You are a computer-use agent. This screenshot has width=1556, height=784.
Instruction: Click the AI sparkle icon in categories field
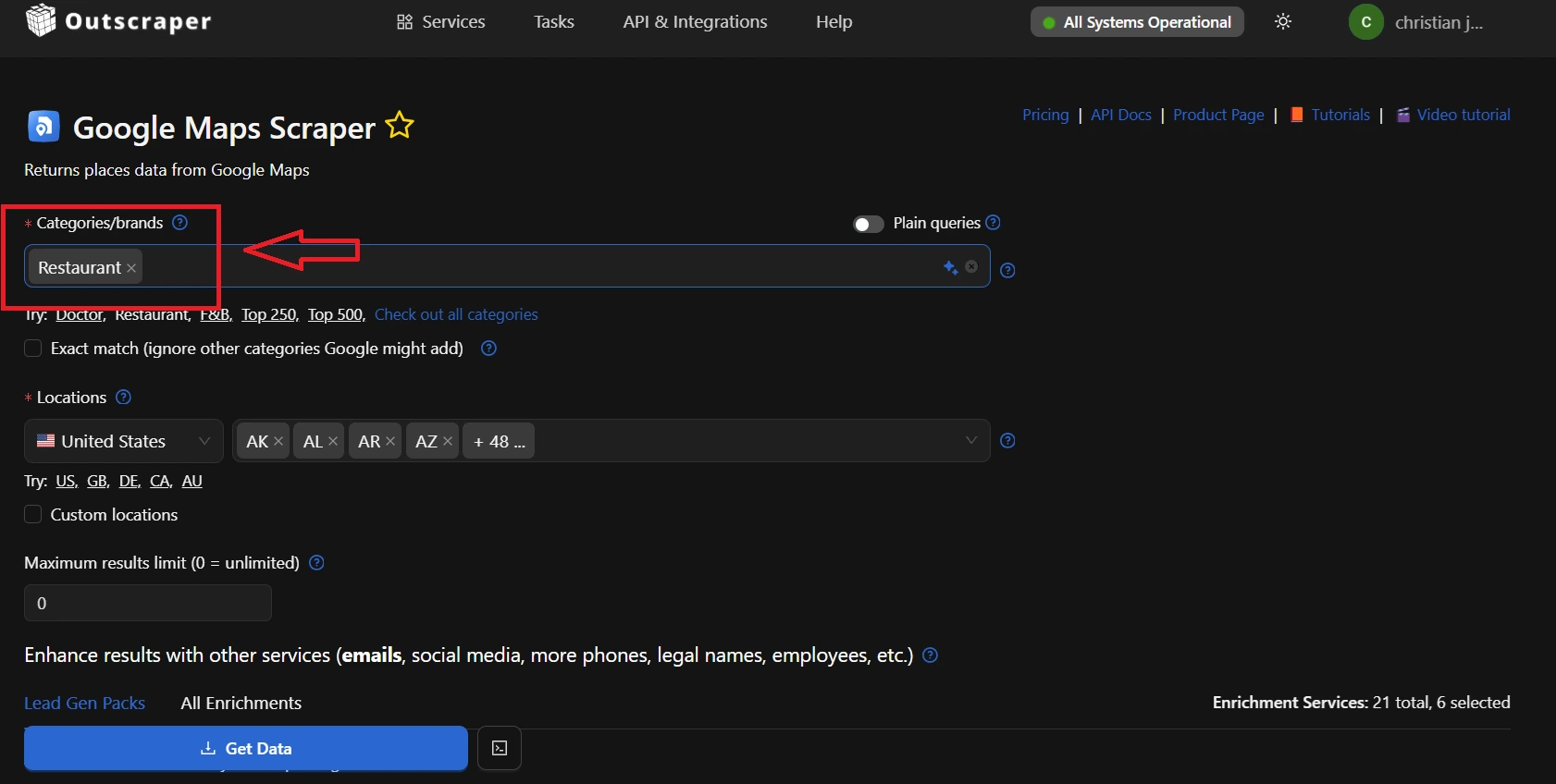[950, 267]
